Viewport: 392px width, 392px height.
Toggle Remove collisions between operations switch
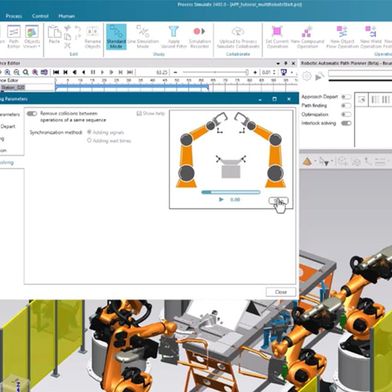32,114
